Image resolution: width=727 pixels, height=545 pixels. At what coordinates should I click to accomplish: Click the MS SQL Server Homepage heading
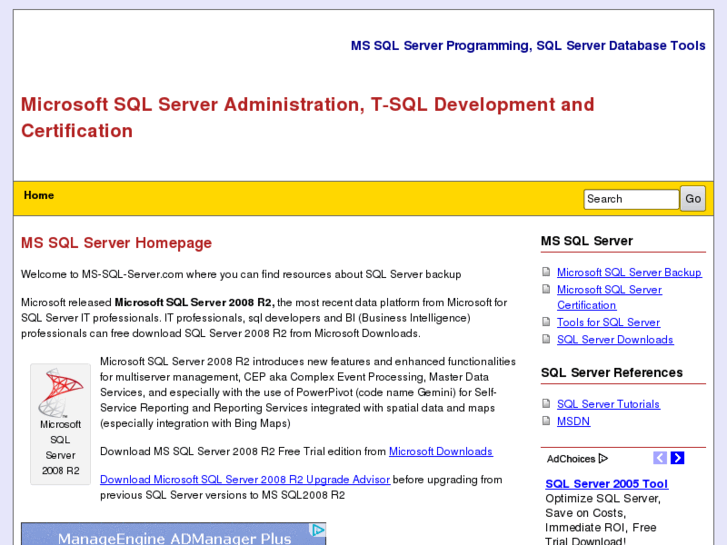coord(116,243)
